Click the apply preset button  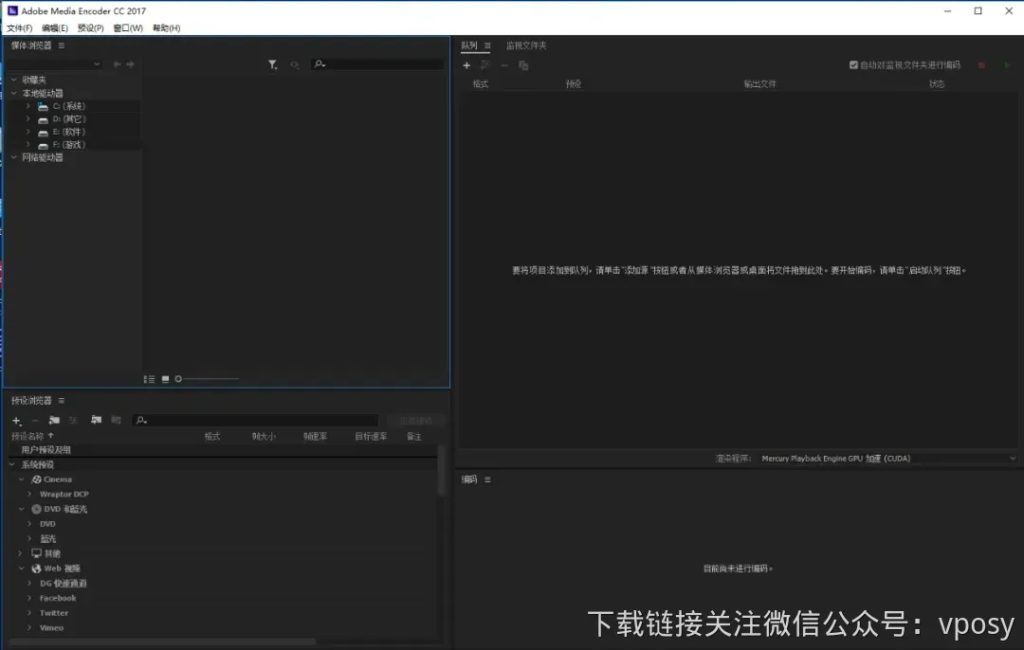click(x=415, y=420)
